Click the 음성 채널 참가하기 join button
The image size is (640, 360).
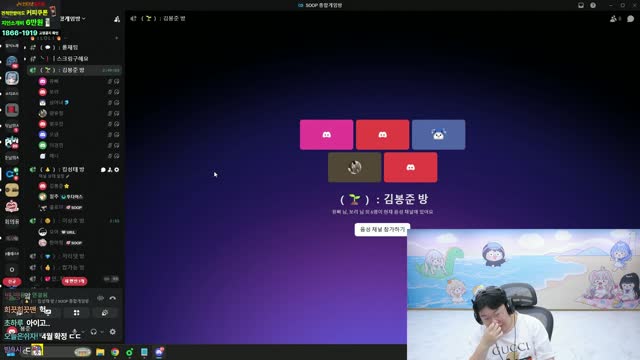pyautogui.click(x=382, y=229)
